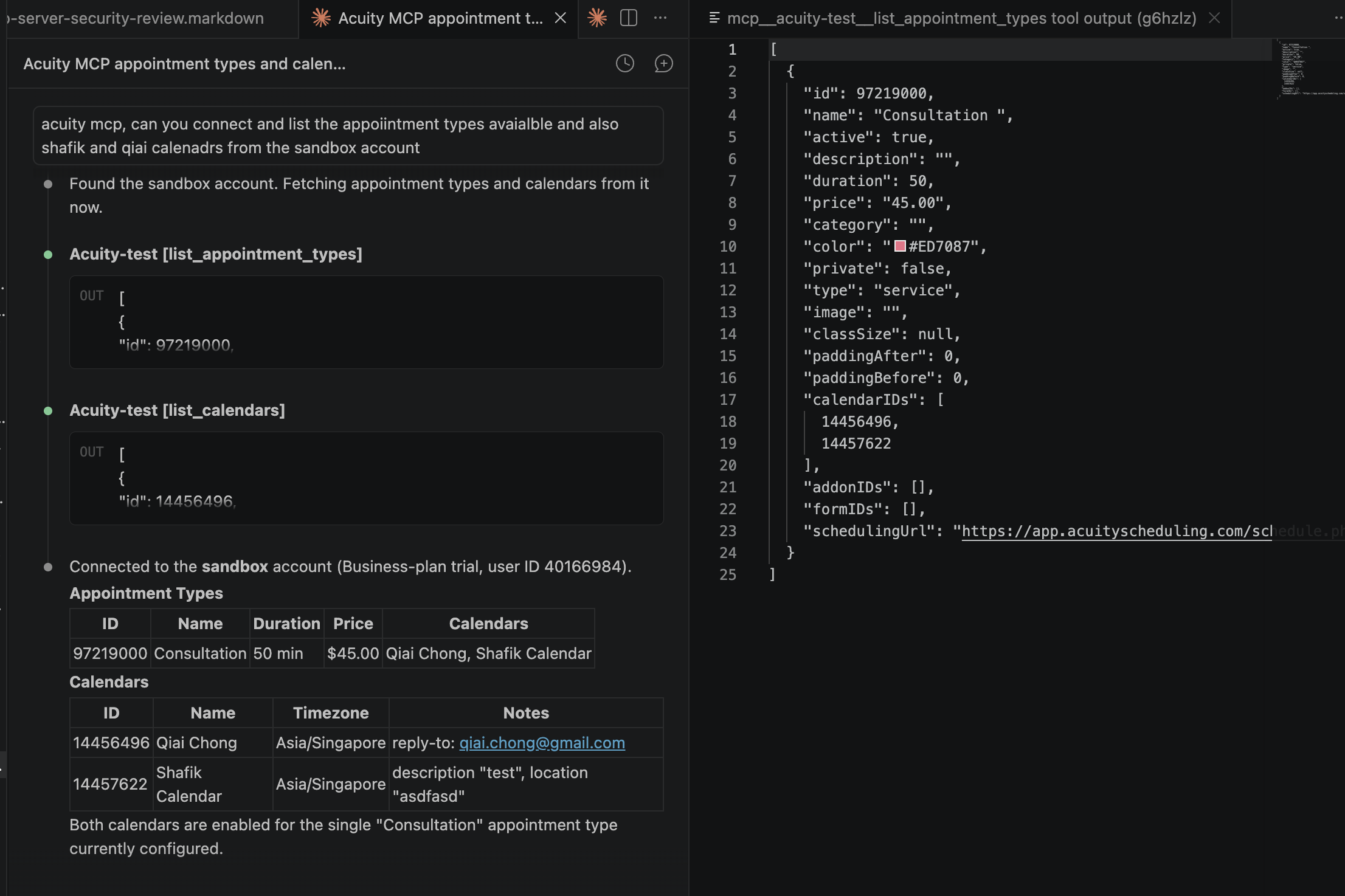This screenshot has height=896, width=1345.
Task: Click the Timezone column header
Action: pyautogui.click(x=331, y=713)
